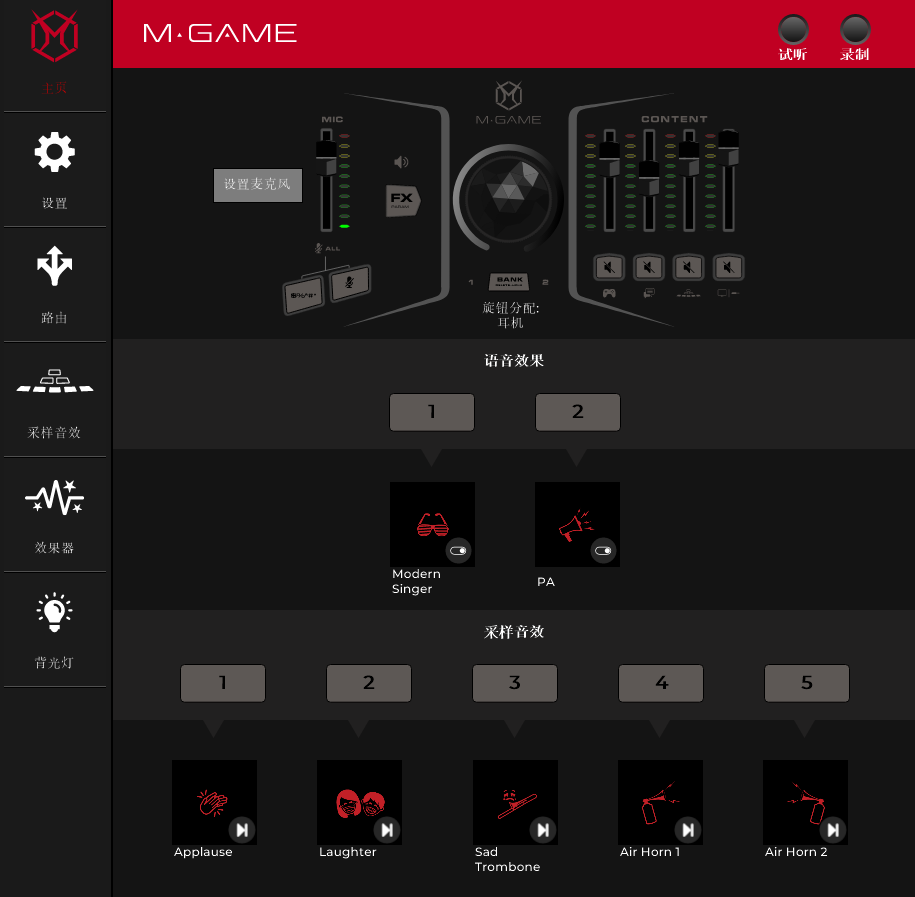Adjust the MIC volume fader
Screen dimensions: 915x897
[326, 156]
